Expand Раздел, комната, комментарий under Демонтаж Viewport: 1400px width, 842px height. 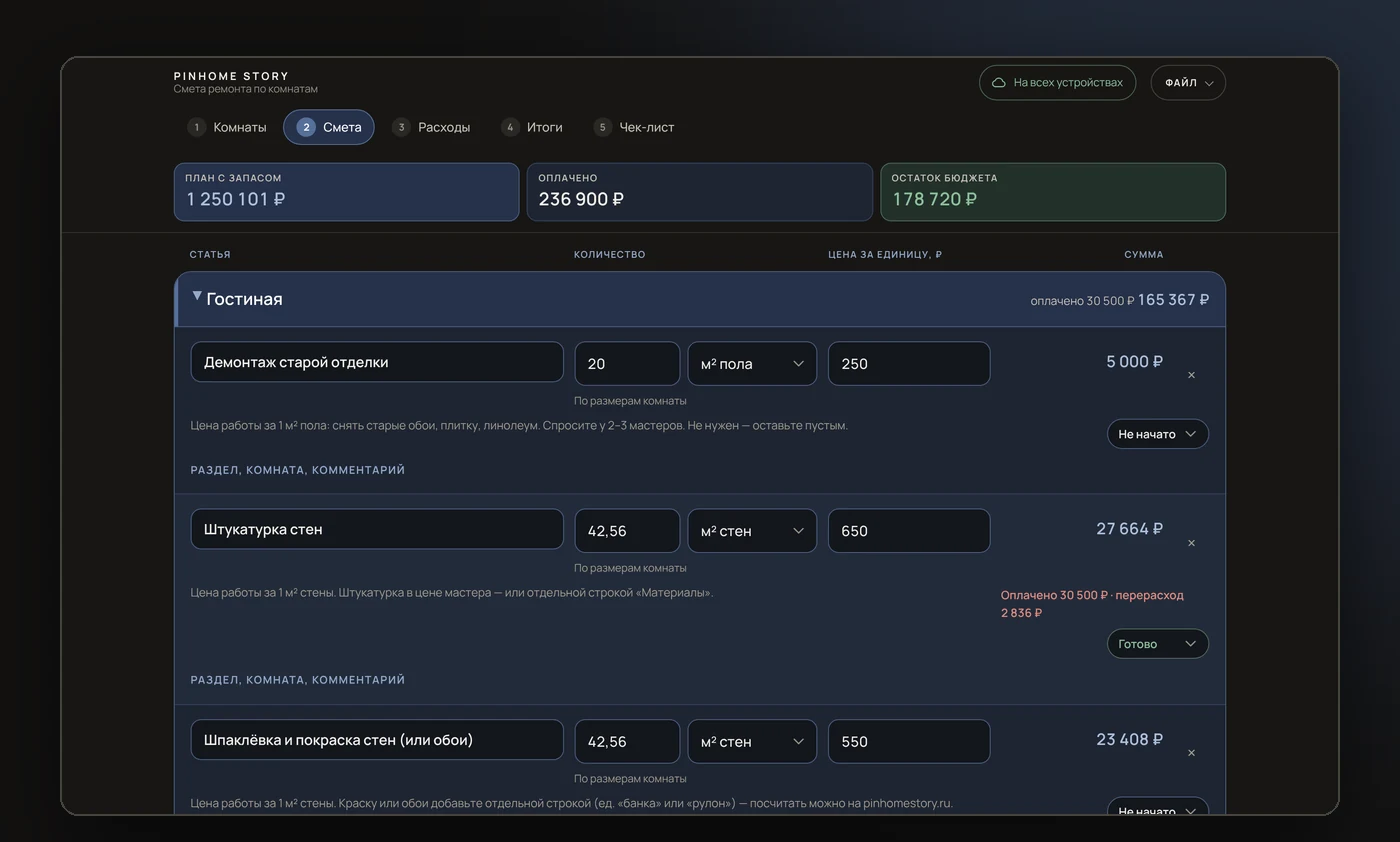[x=298, y=470]
